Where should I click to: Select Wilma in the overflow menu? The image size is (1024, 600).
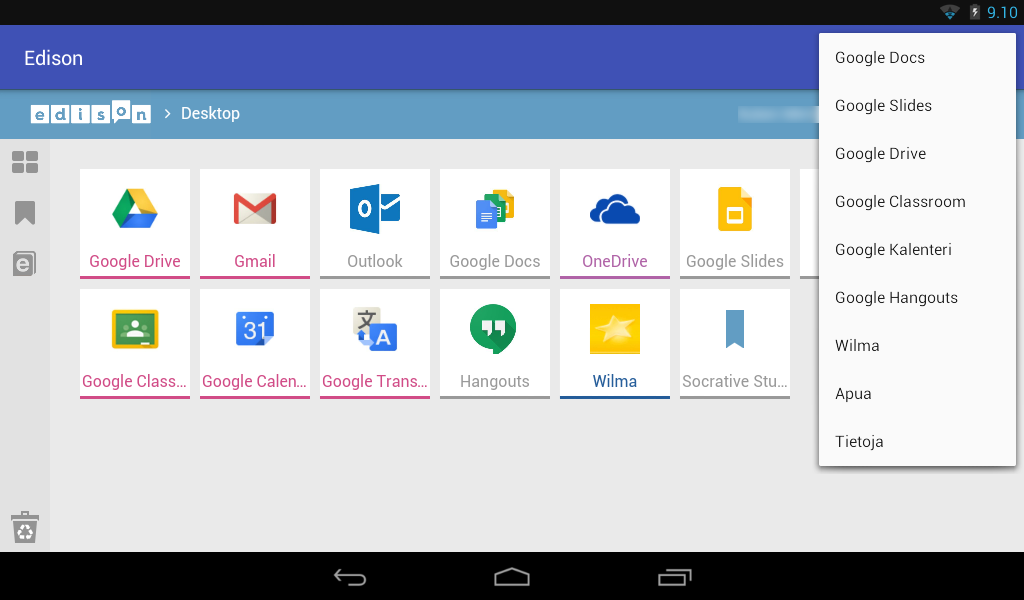click(x=917, y=345)
